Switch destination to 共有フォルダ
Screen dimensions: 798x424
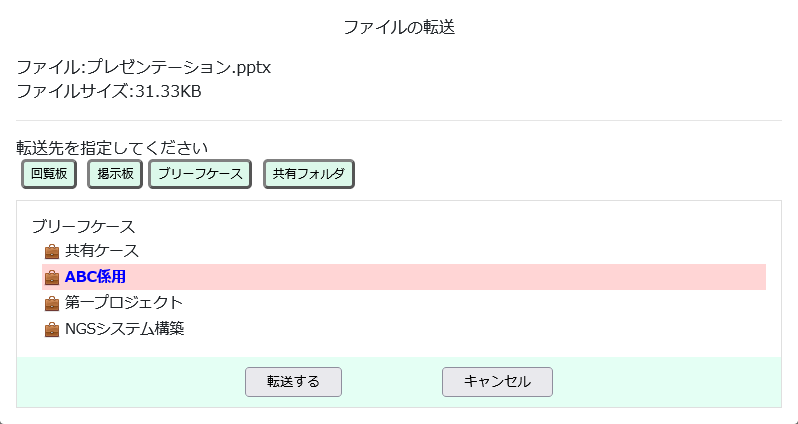pos(309,174)
